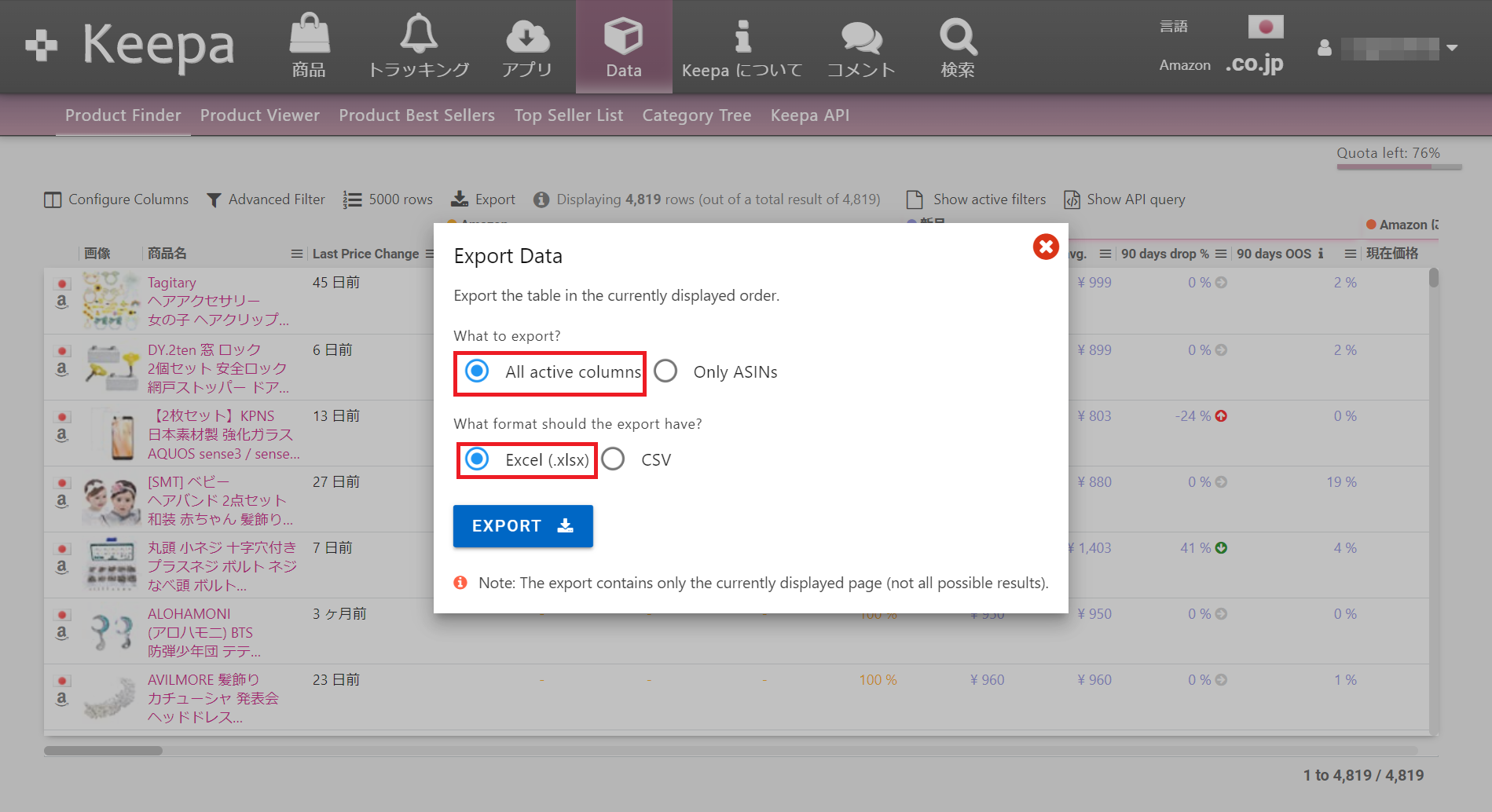Click Amazon 'a' icon in Tagitary row
This screenshot has width=1492, height=812.
[x=62, y=302]
